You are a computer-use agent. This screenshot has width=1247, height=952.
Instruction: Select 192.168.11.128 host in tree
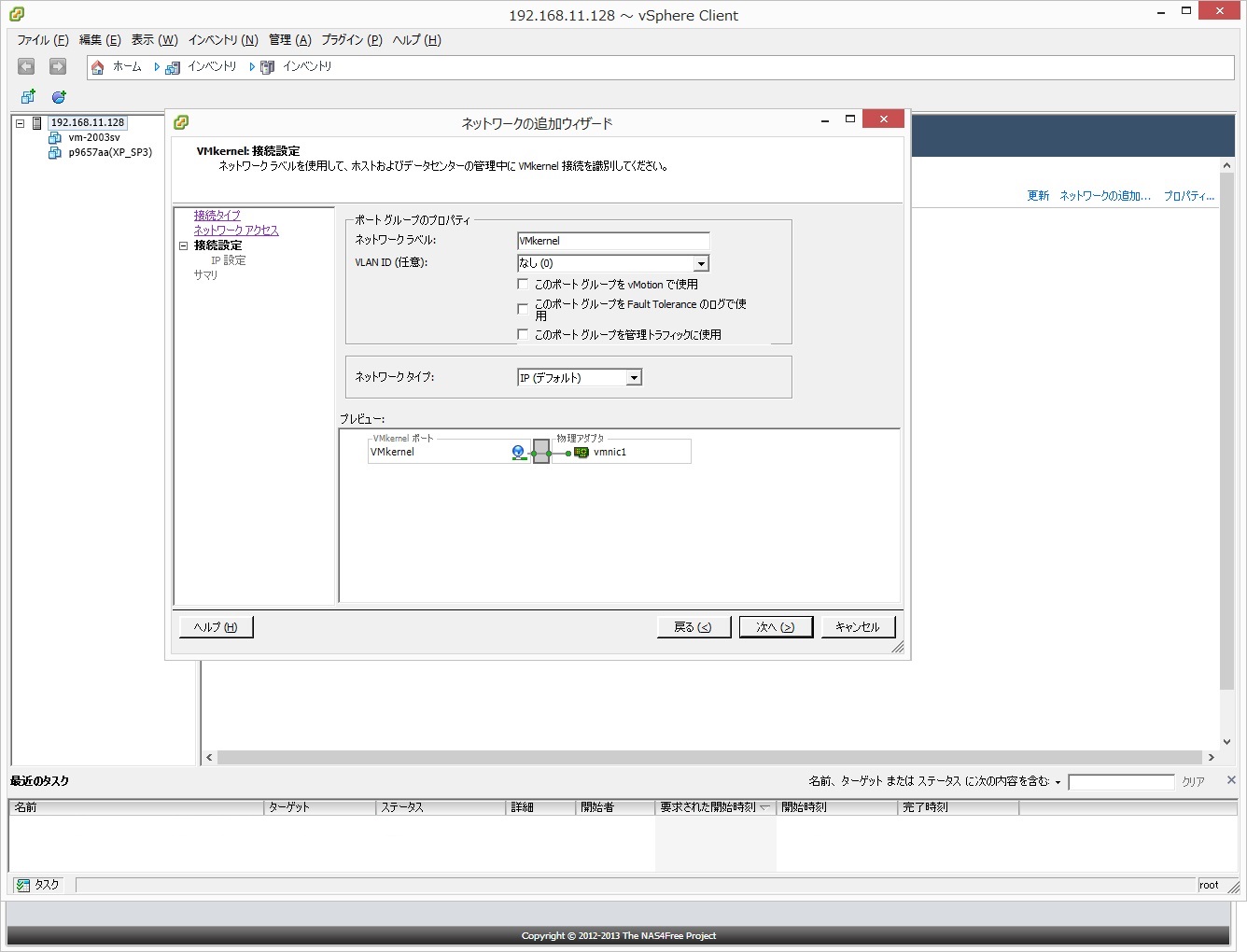coord(88,122)
